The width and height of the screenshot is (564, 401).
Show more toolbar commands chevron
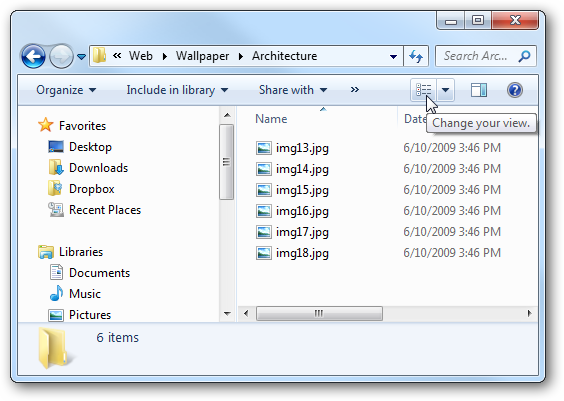pos(355,90)
